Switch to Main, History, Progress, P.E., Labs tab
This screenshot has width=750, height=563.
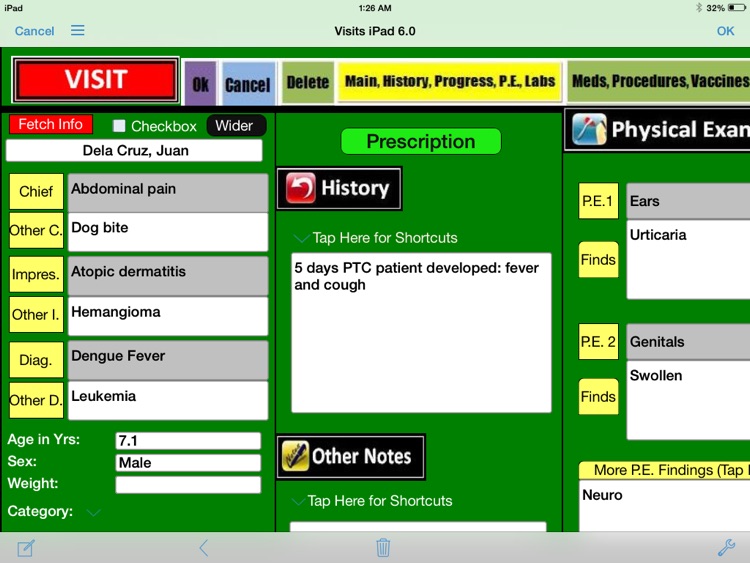pyautogui.click(x=450, y=81)
